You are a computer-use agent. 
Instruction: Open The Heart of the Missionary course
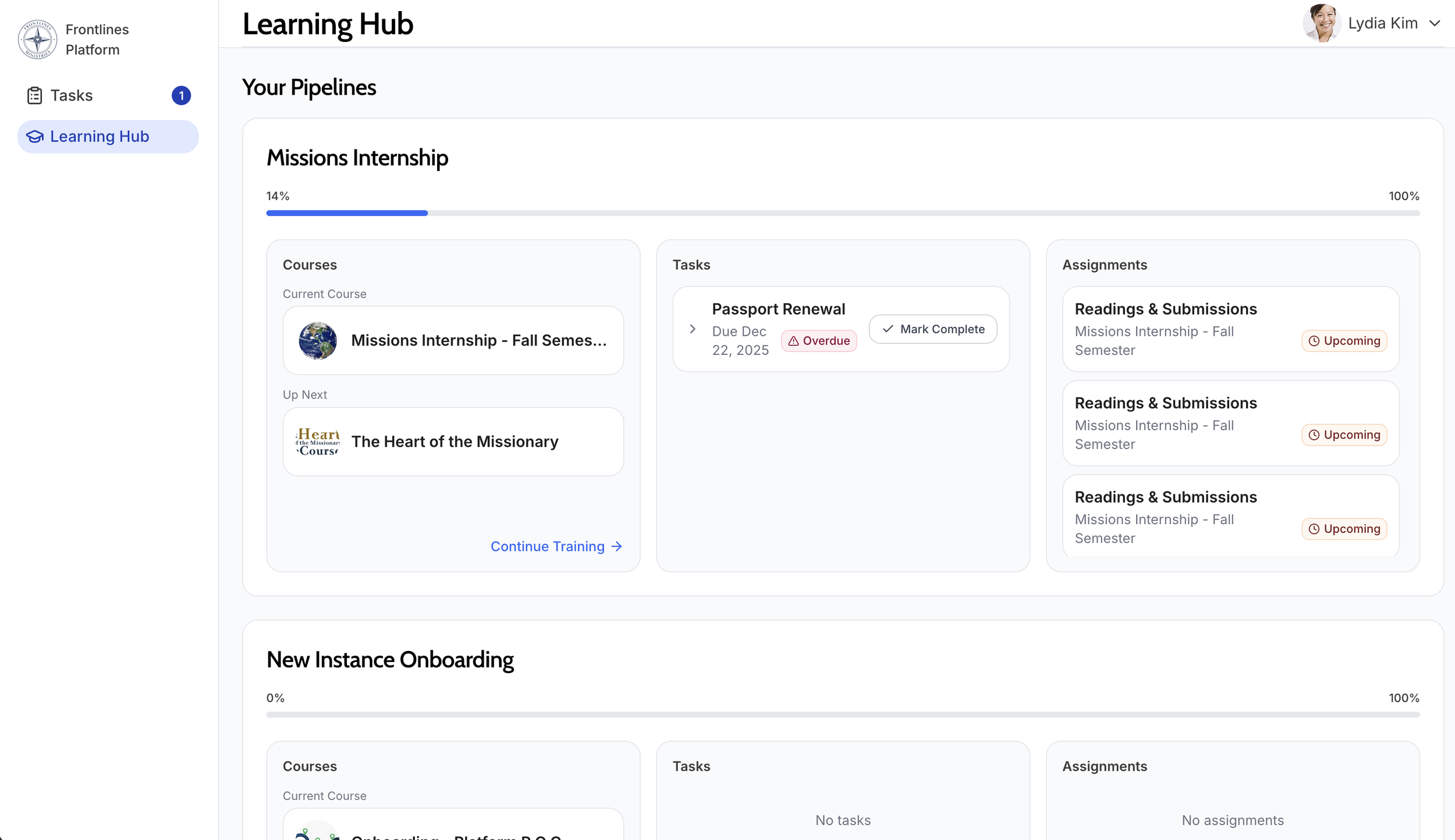pyautogui.click(x=453, y=442)
